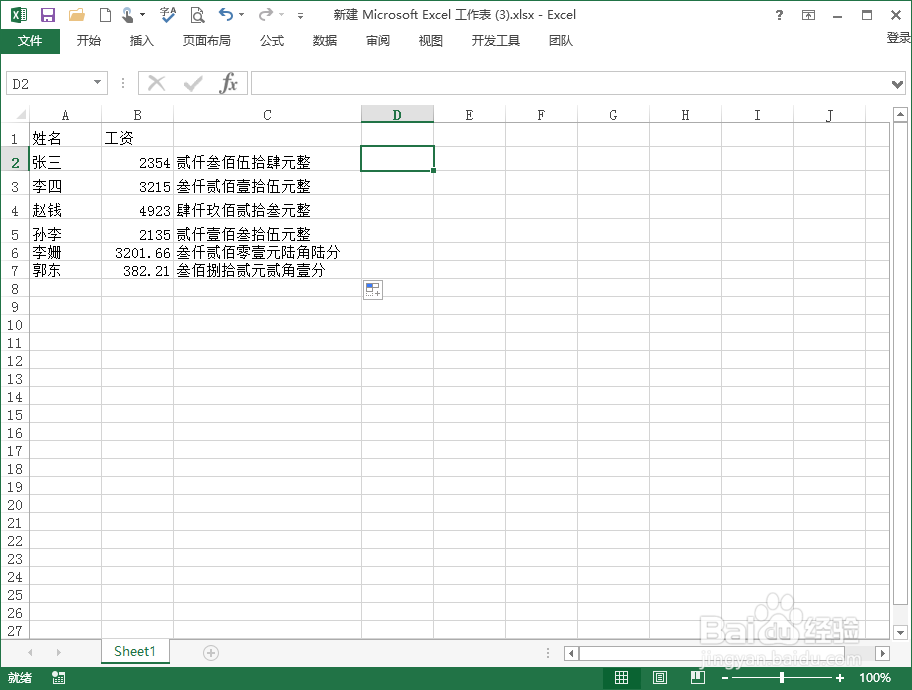This screenshot has width=912, height=690.
Task: Switch to Normal view icon
Action: point(621,677)
